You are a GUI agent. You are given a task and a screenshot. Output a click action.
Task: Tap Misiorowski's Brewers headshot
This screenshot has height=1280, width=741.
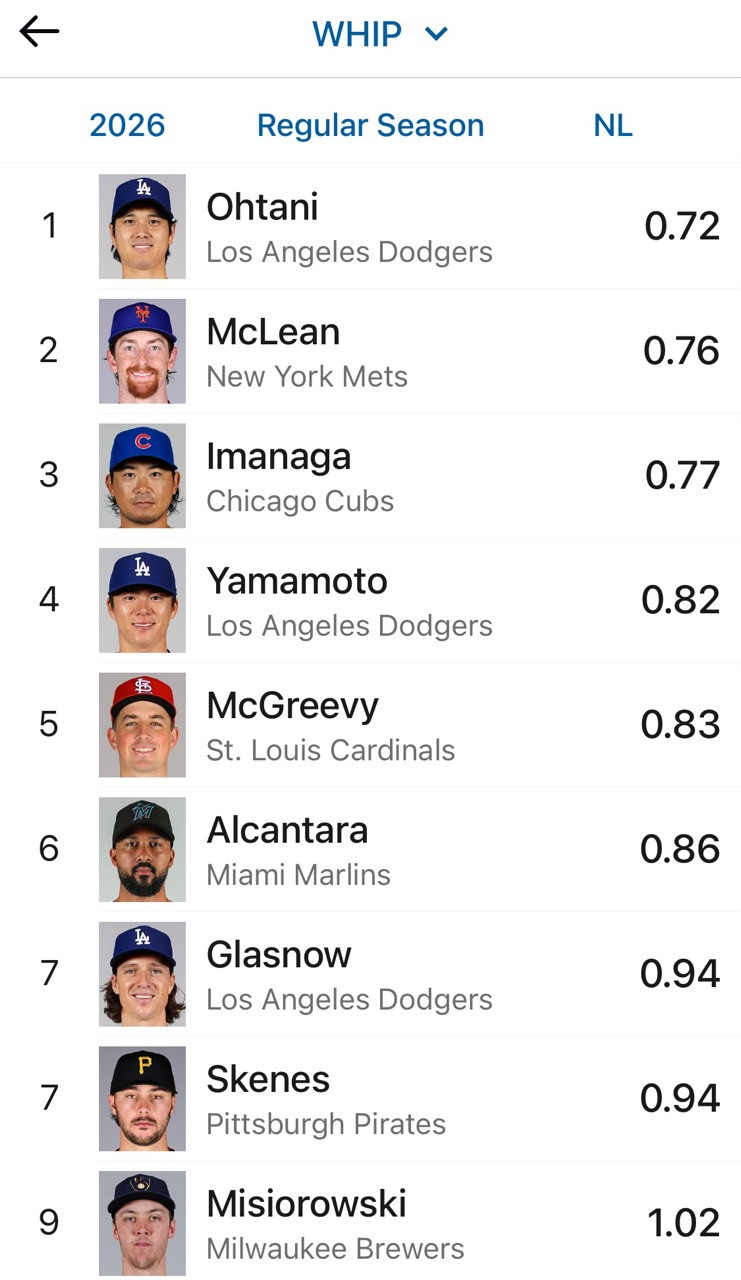(142, 1222)
